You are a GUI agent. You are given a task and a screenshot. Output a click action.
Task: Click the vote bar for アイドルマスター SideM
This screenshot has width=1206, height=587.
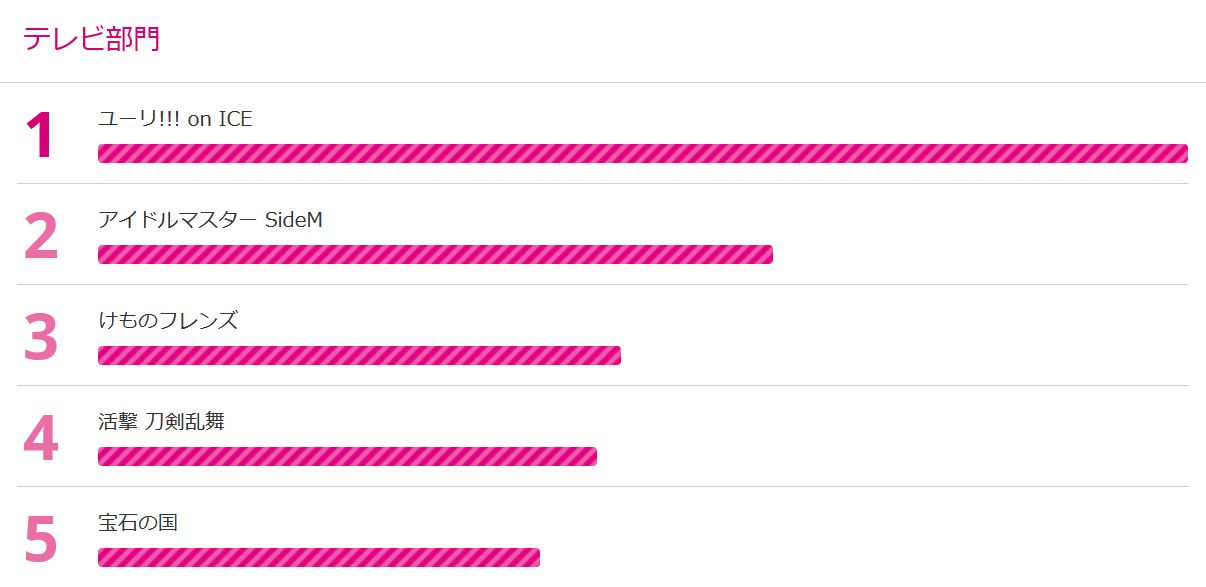(435, 254)
